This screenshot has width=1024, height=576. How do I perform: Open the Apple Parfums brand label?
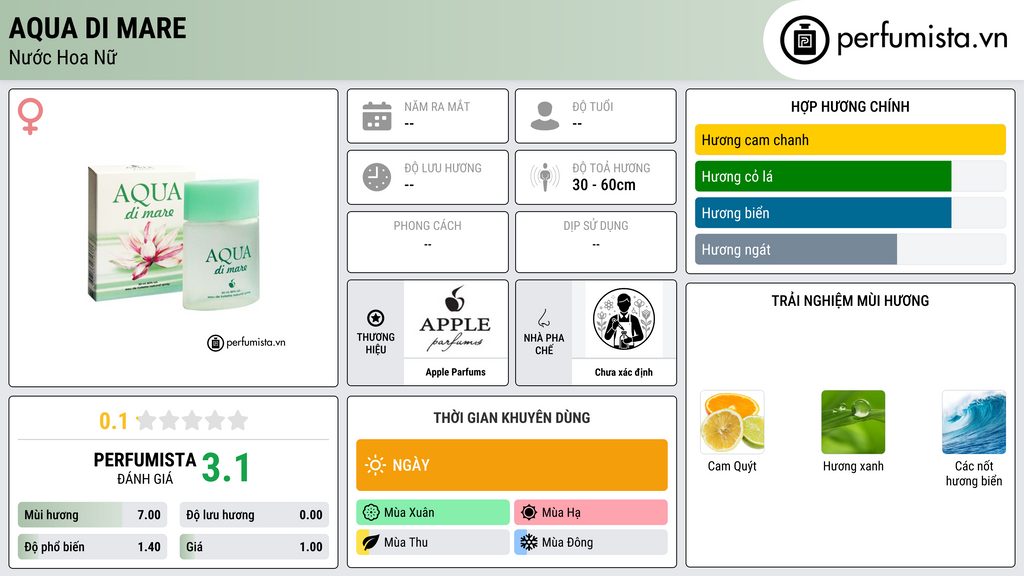point(455,372)
